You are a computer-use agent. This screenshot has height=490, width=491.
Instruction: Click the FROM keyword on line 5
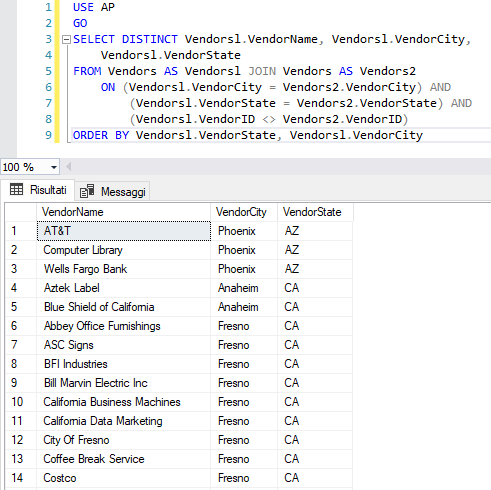pyautogui.click(x=87, y=71)
